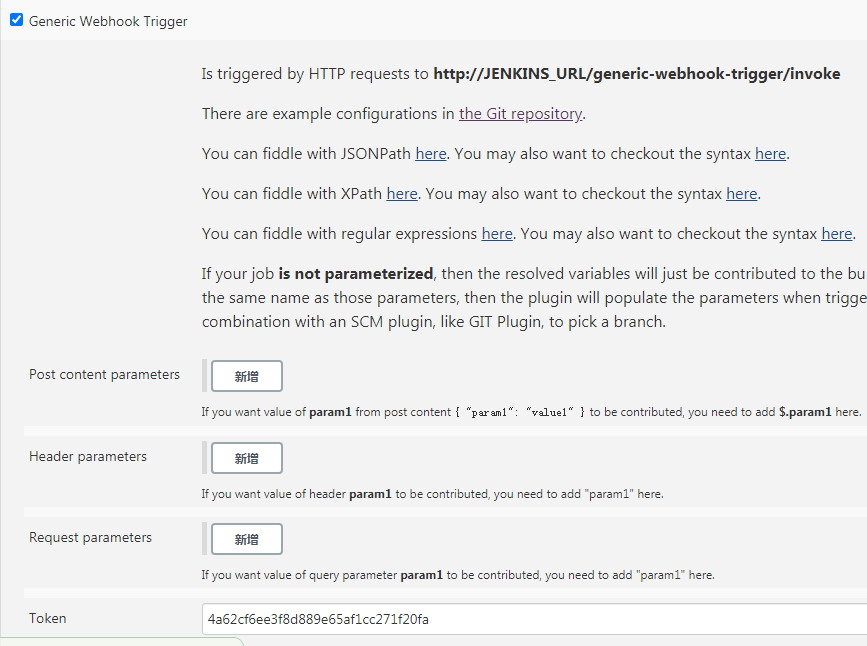Open the regular expressions fiddle 'here' link
Screen dimensions: 867x646
pos(497,234)
